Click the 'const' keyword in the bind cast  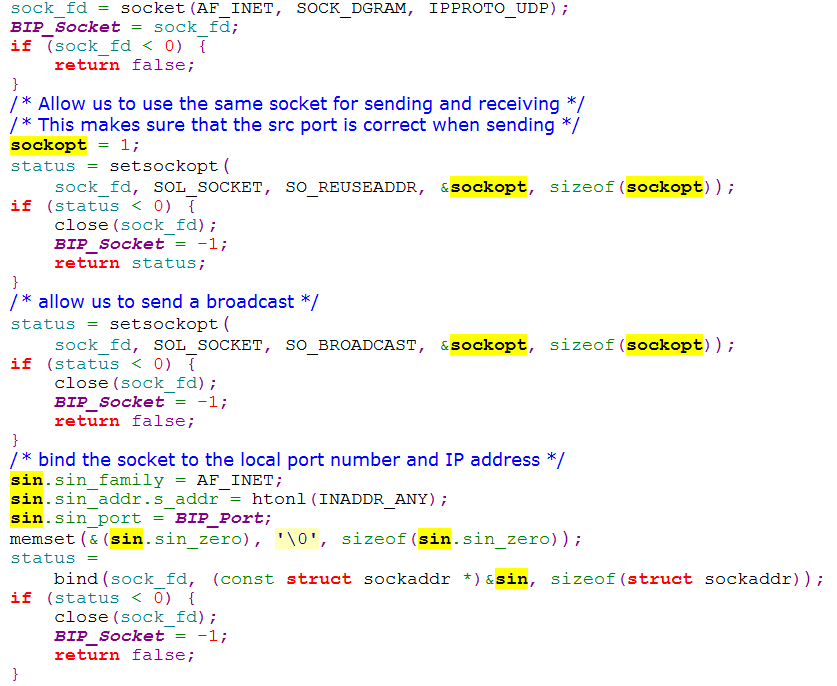click(247, 579)
